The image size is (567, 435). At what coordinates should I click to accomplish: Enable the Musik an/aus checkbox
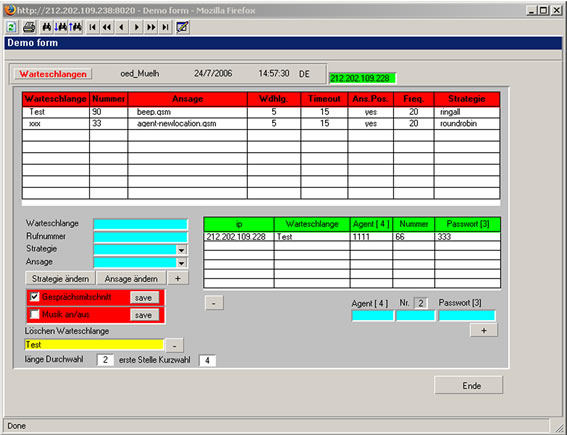(34, 314)
